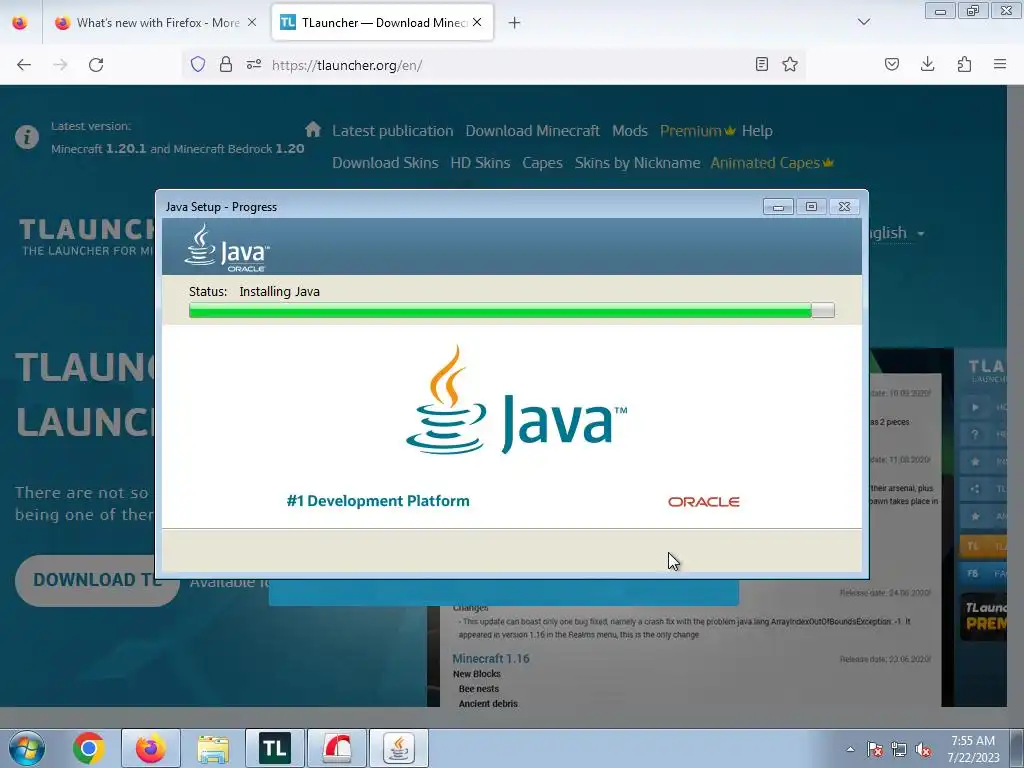Open the red installer taskbar icon
The width and height of the screenshot is (1024, 768).
(x=337, y=748)
